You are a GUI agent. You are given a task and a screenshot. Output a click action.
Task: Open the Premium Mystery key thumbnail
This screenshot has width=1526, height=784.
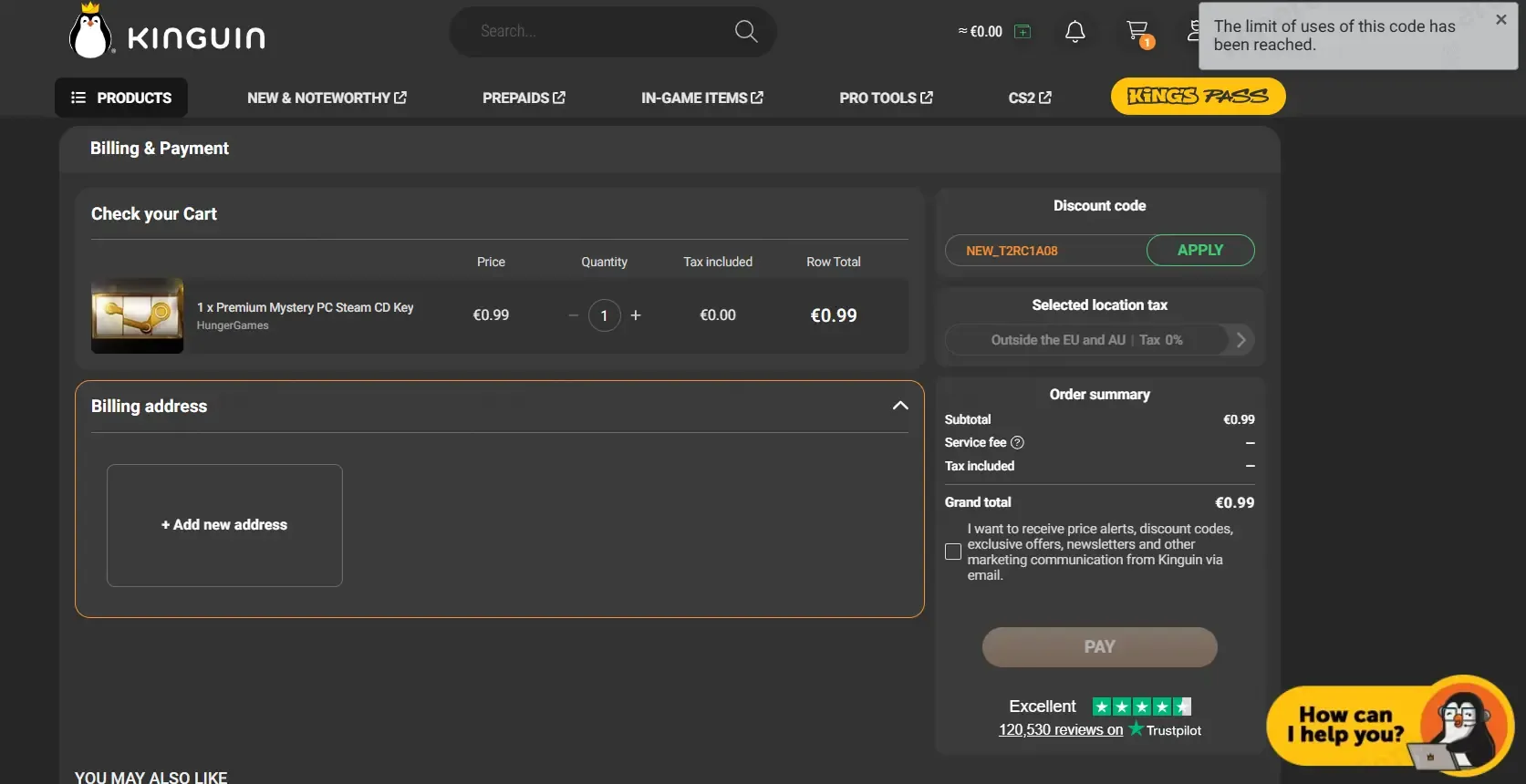tap(137, 315)
